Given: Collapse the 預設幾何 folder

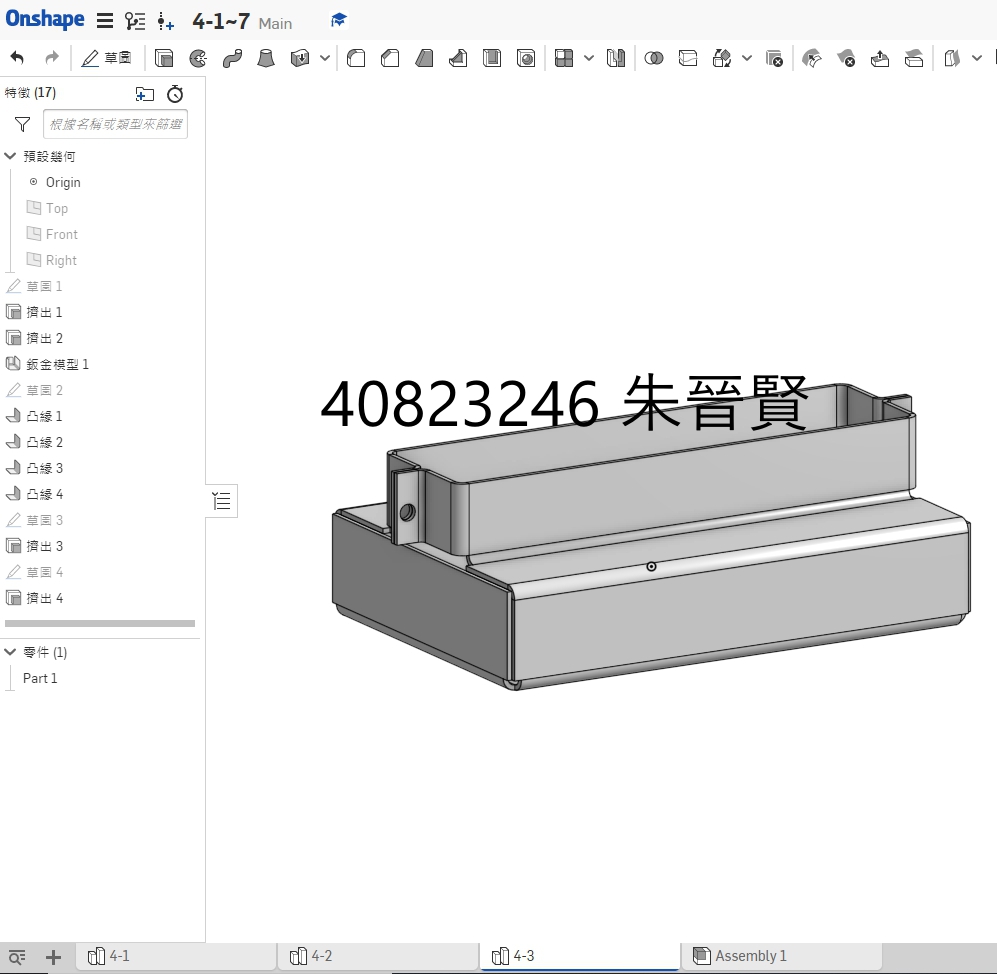Looking at the screenshot, I should (x=10, y=156).
